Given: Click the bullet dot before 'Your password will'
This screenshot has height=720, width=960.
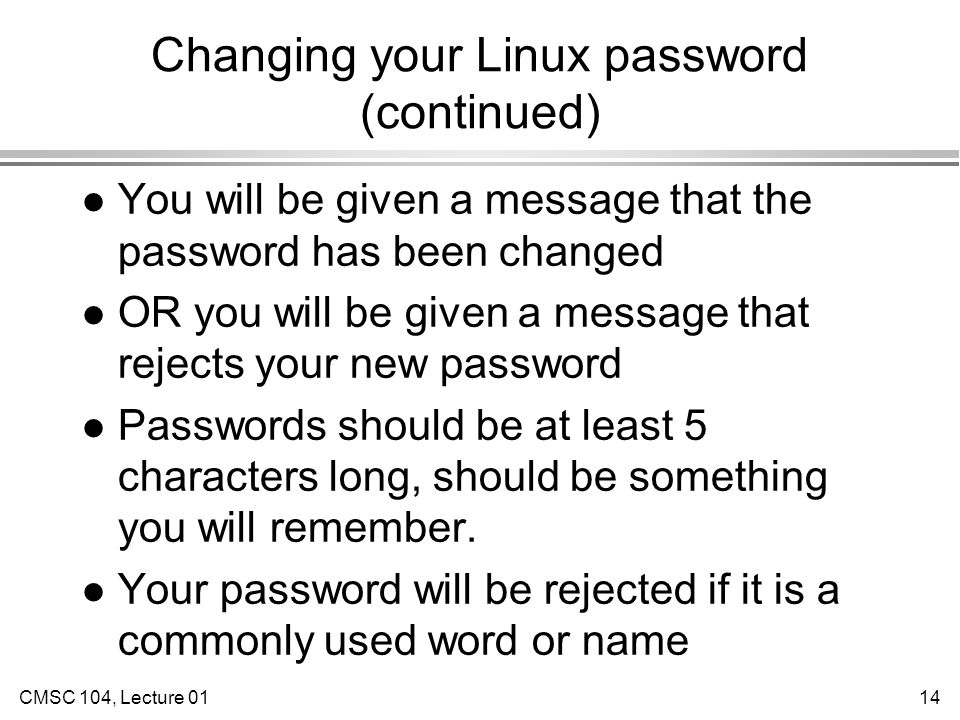Looking at the screenshot, I should pos(94,592).
